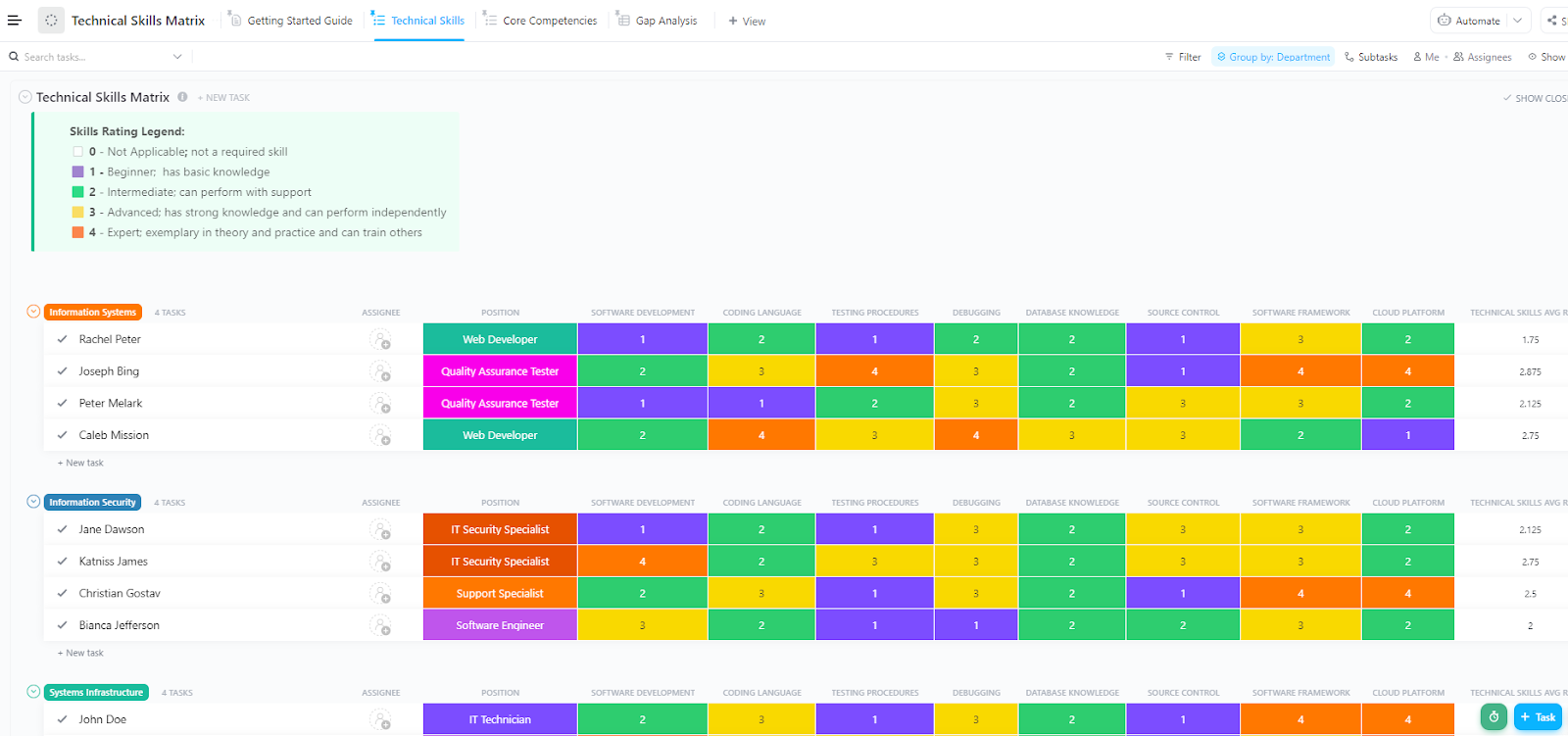This screenshot has width=1568, height=736.
Task: Click the Information Security group label
Action: [93, 502]
